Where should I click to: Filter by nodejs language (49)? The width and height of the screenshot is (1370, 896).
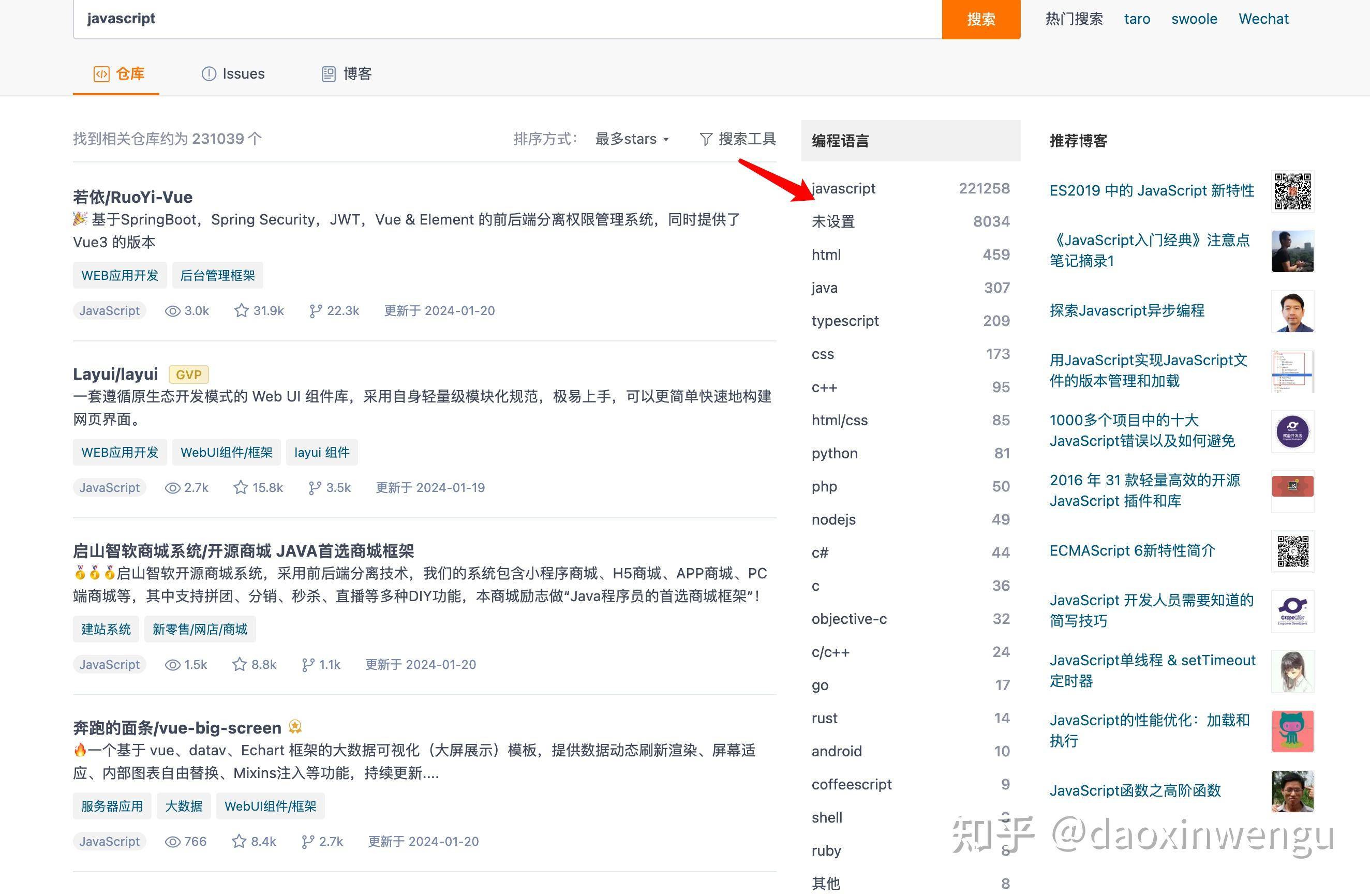coord(911,519)
